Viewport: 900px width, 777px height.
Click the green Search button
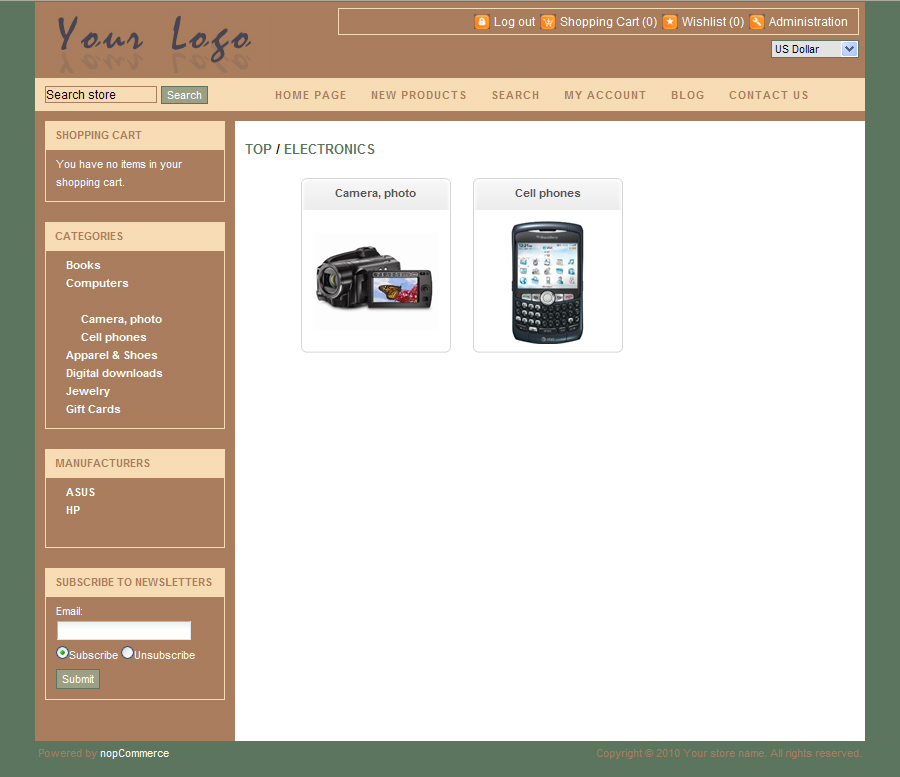pyautogui.click(x=184, y=95)
